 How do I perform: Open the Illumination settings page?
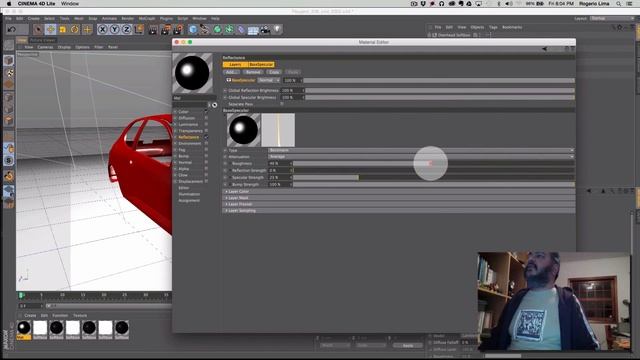189,194
